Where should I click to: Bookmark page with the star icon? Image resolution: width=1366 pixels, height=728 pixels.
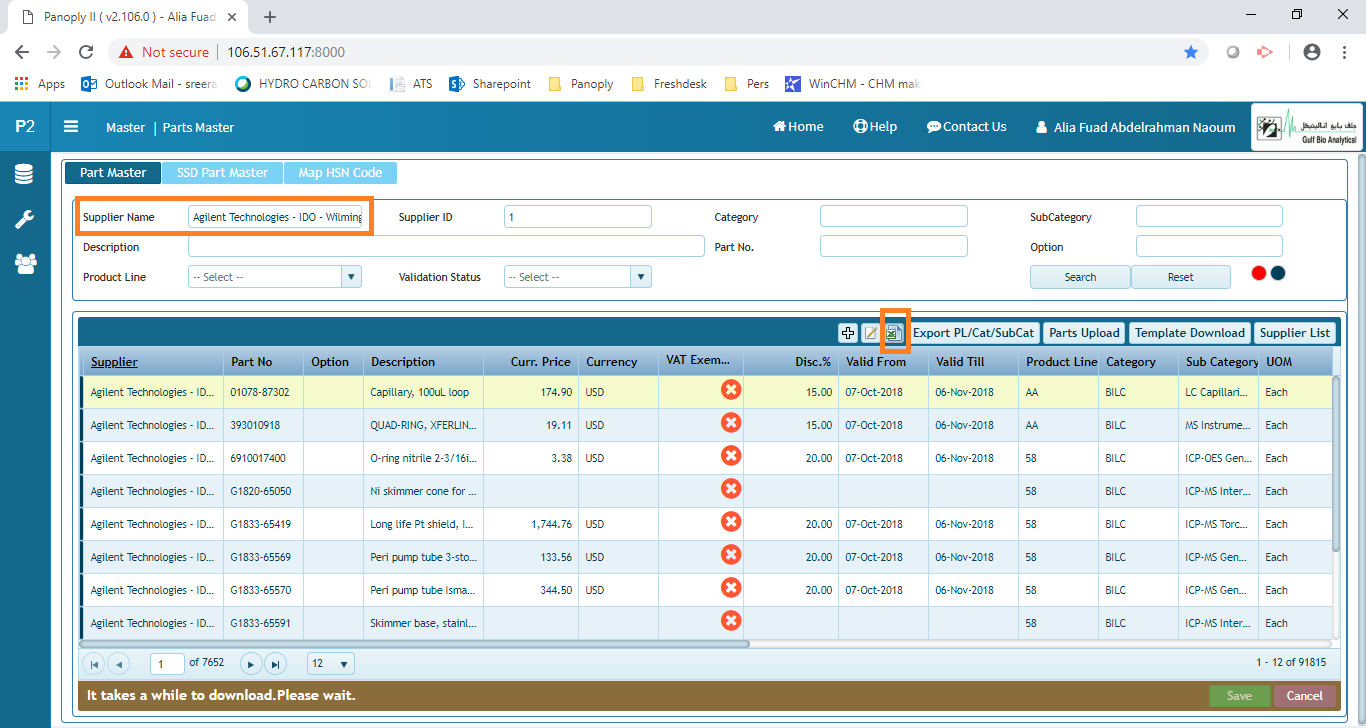coord(1191,52)
